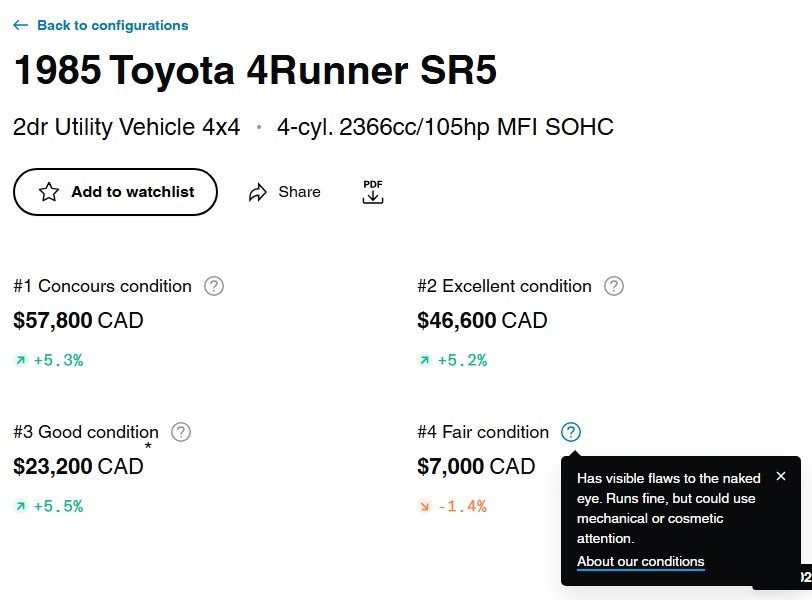The image size is (812, 600).
Task: Click the $7,000 CAD Fair value
Action: [476, 466]
